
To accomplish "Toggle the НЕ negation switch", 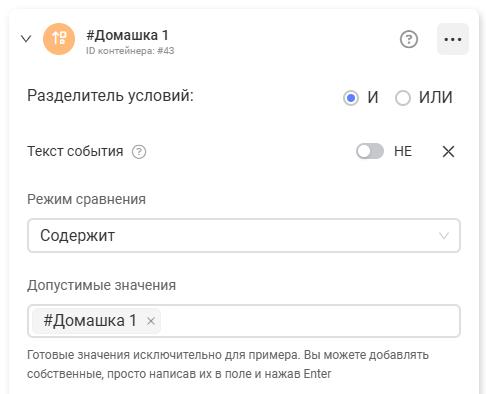I will point(370,151).
